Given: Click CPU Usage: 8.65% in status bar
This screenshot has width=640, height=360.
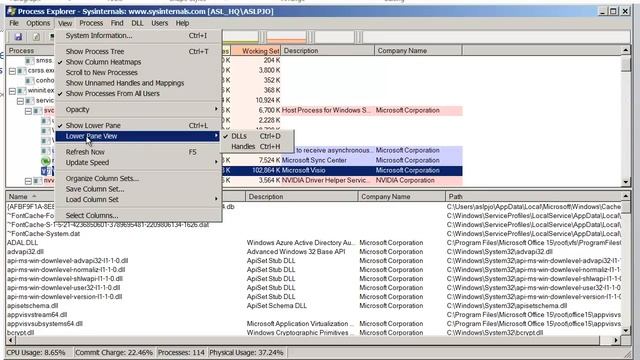Looking at the screenshot, I should point(36,352).
